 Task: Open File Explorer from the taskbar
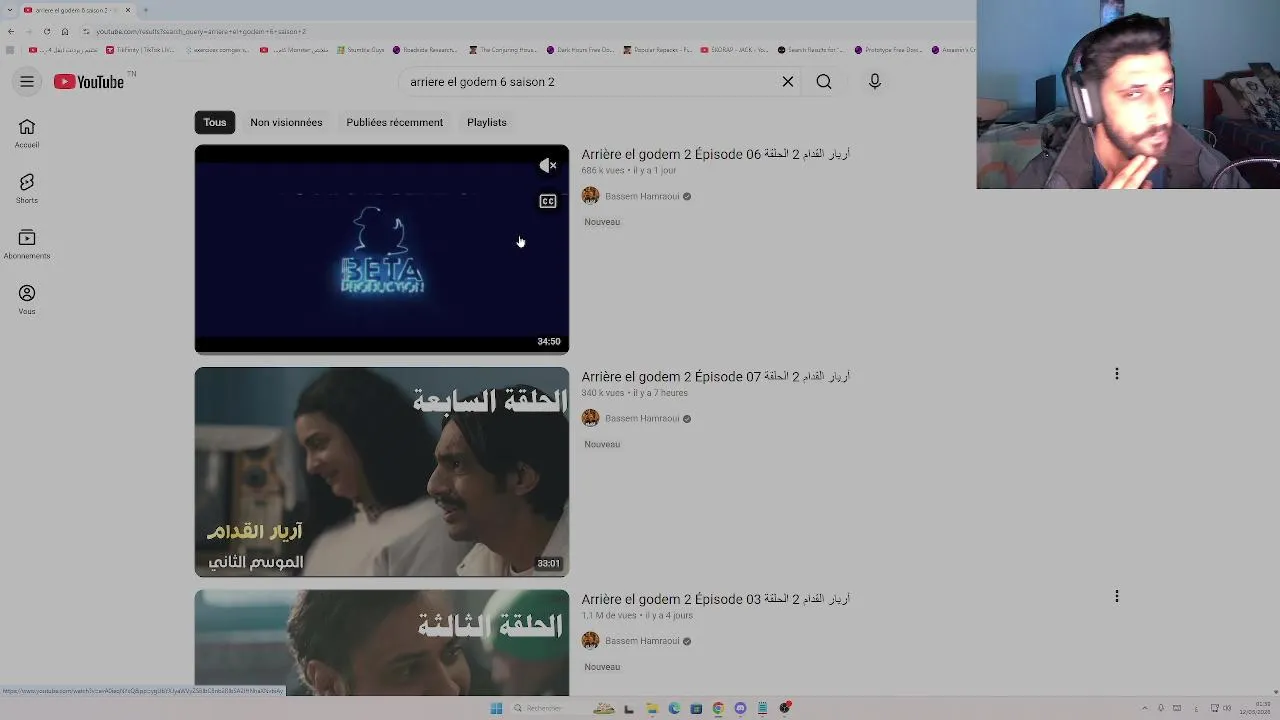click(x=652, y=708)
